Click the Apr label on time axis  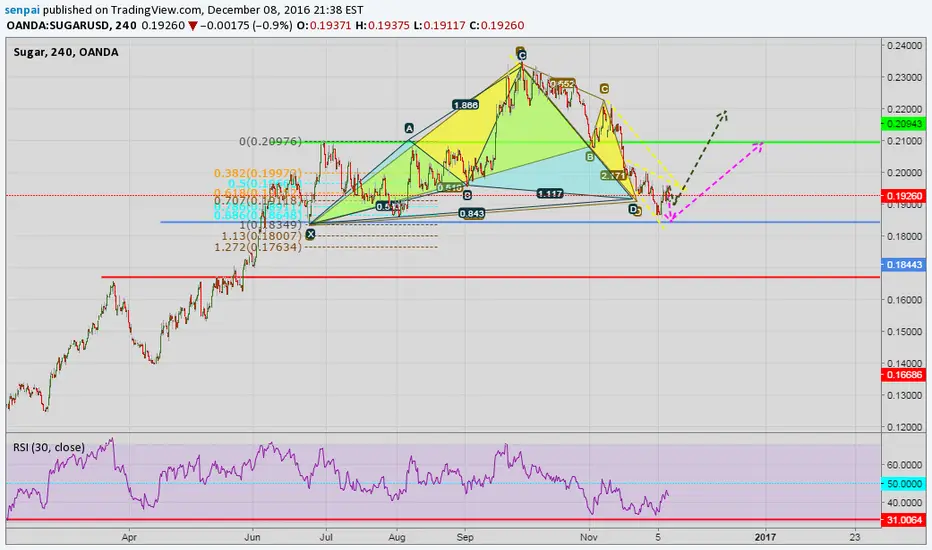point(129,537)
